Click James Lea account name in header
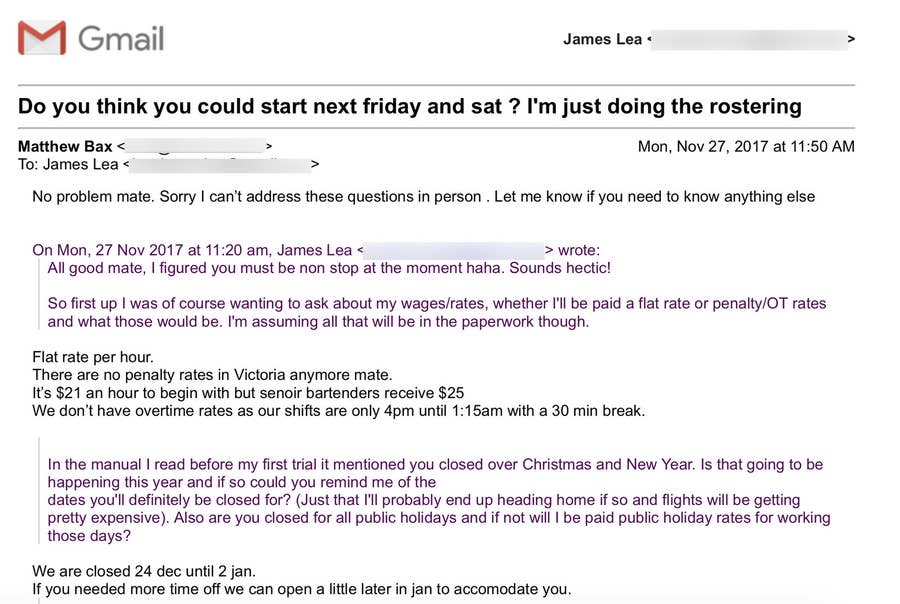Image resolution: width=900 pixels, height=604 pixels. (602, 39)
